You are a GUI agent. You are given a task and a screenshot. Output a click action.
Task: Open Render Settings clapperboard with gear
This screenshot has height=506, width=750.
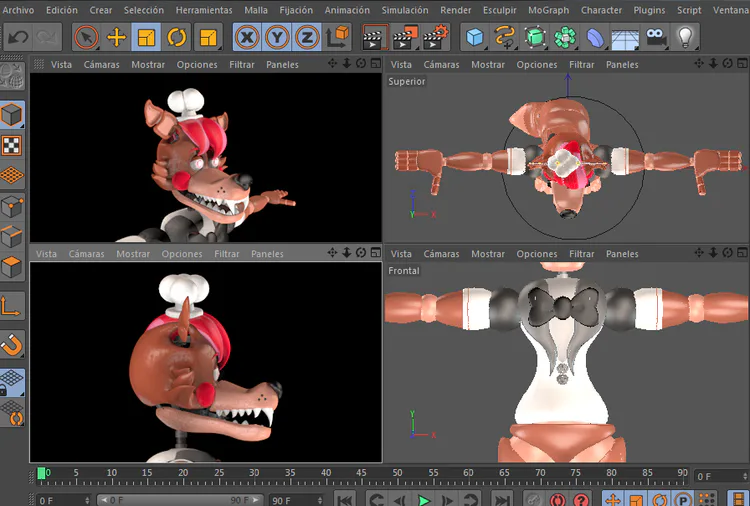coord(435,37)
